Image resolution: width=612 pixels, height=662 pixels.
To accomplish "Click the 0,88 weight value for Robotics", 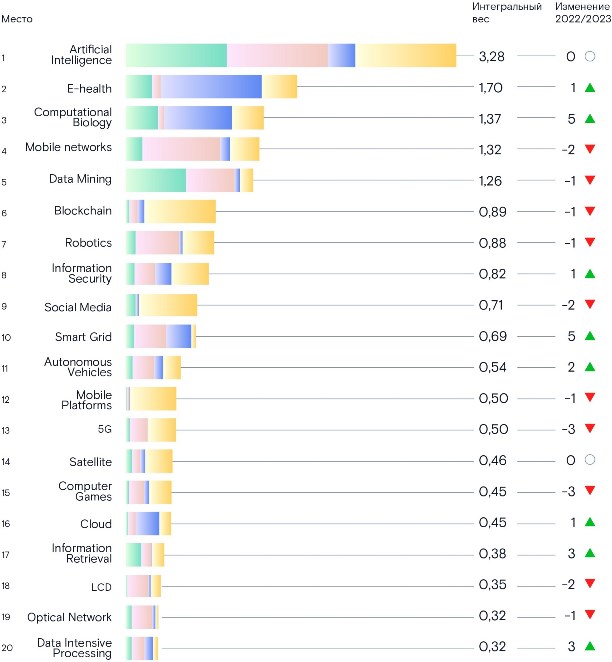I will coord(492,243).
